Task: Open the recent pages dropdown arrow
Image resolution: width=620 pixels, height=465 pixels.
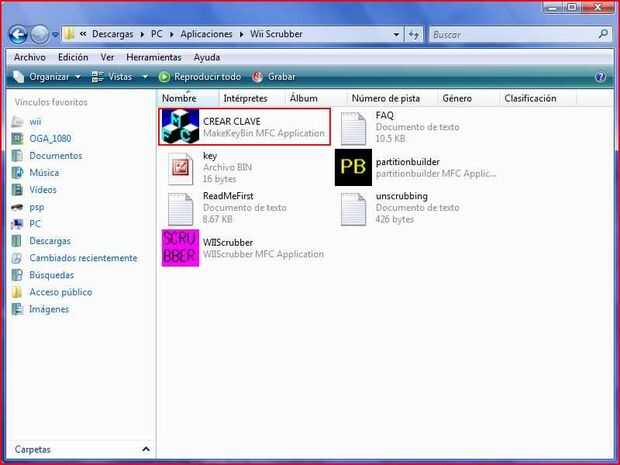Action: [55, 35]
